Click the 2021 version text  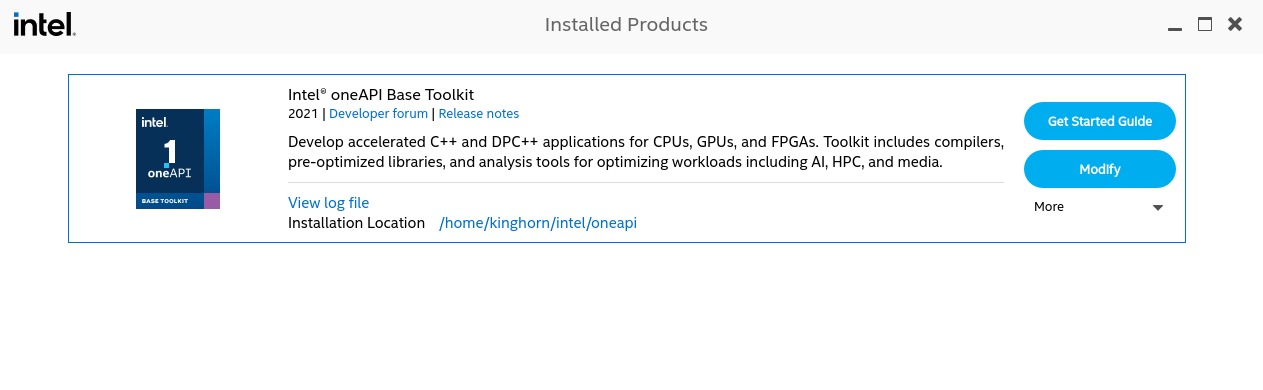303,114
